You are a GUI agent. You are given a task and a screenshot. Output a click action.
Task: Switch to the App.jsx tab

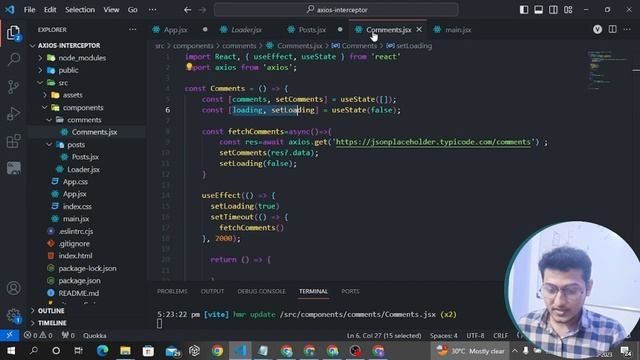[176, 30]
